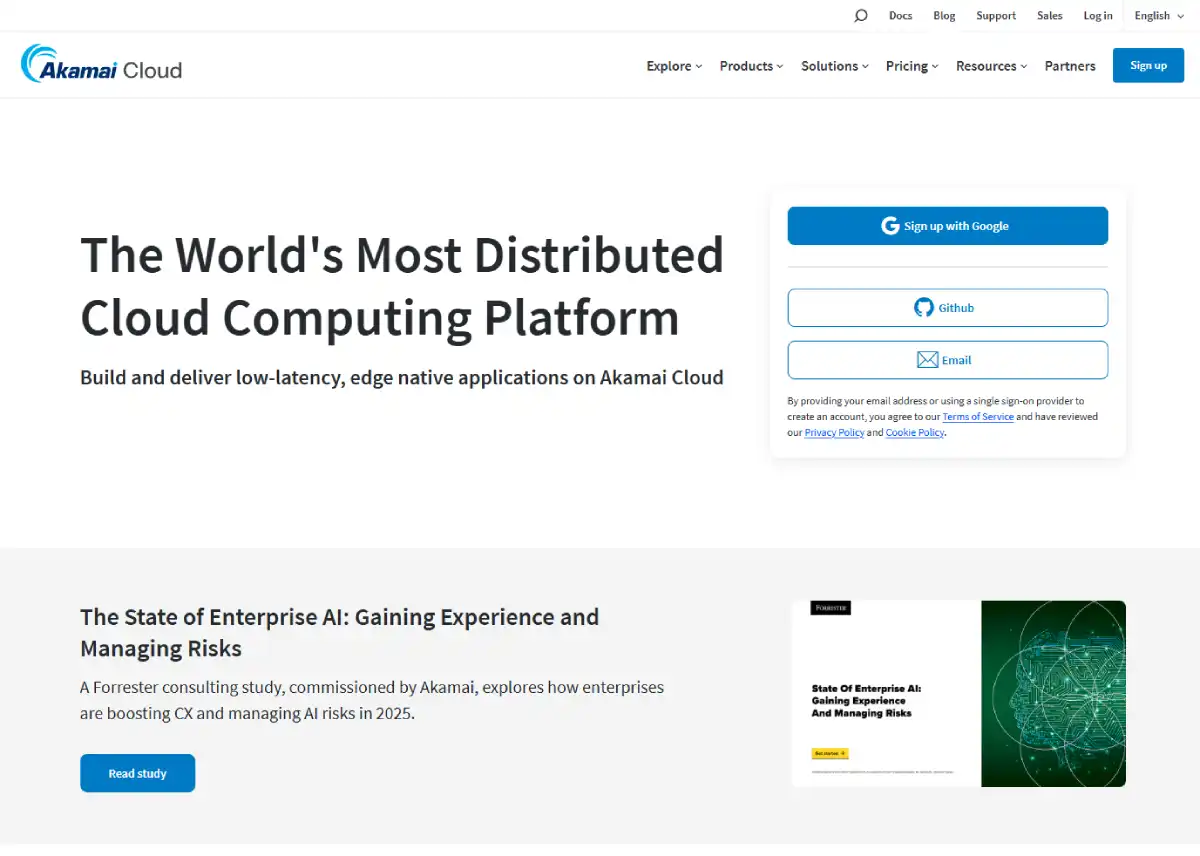Click the World's Most Distributed headline
Image resolution: width=1200 pixels, height=856 pixels.
pos(402,286)
